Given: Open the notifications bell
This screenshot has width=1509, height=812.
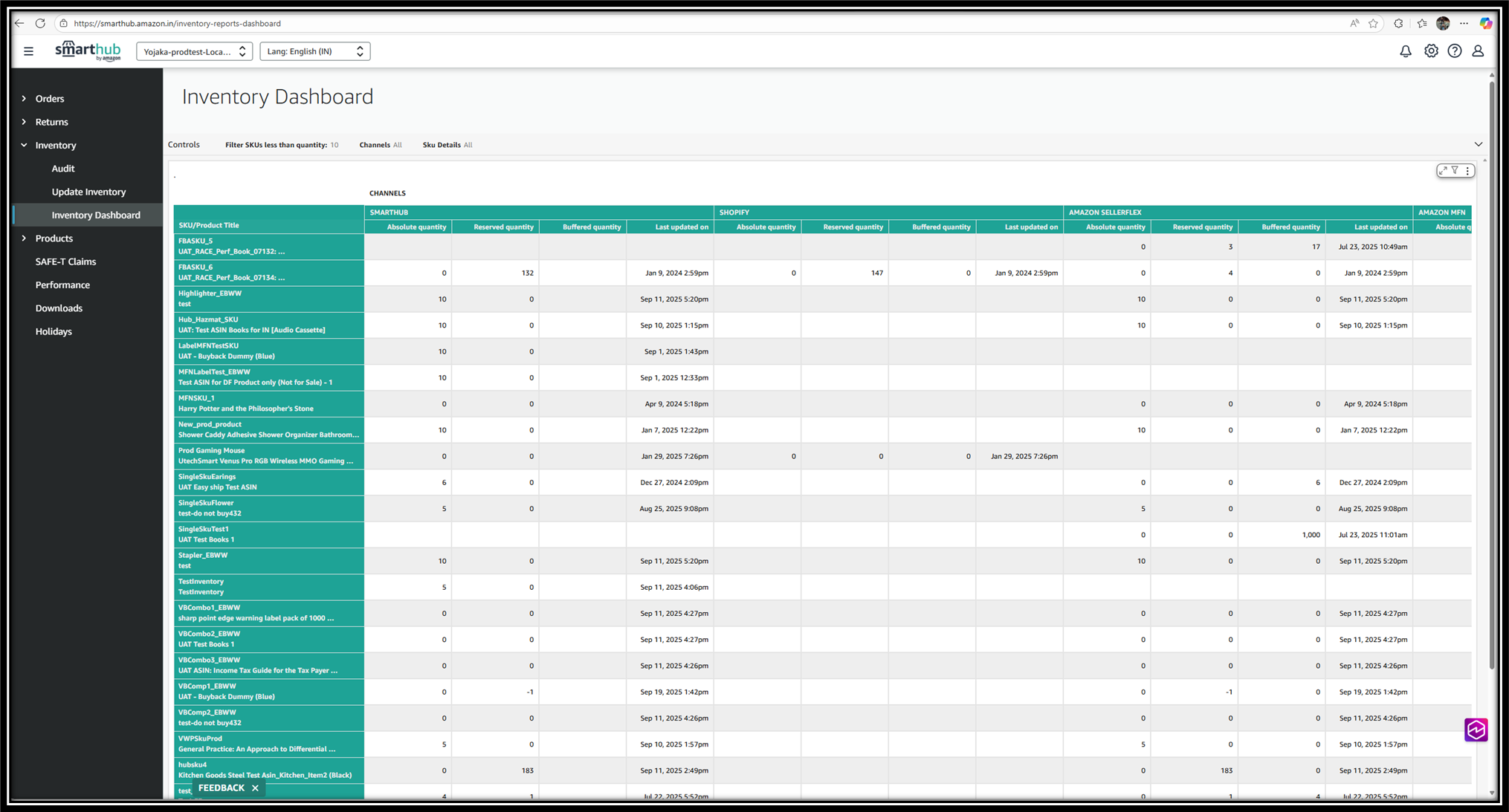Looking at the screenshot, I should pyautogui.click(x=1405, y=51).
